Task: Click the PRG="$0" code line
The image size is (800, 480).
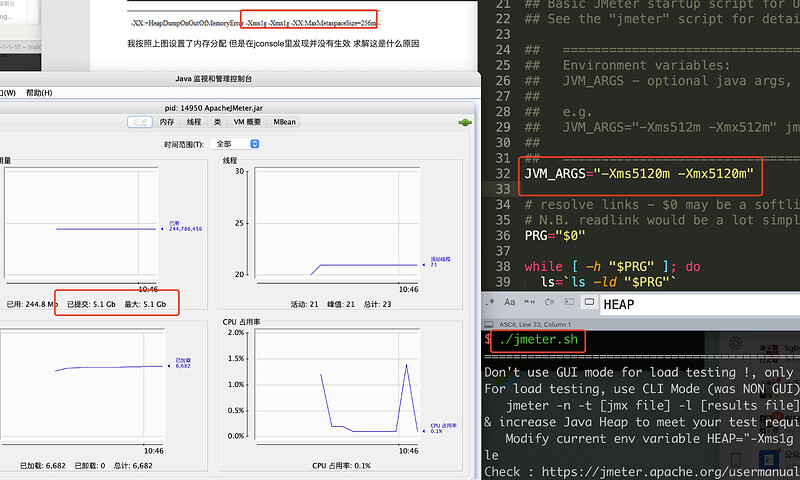Action: coord(555,236)
